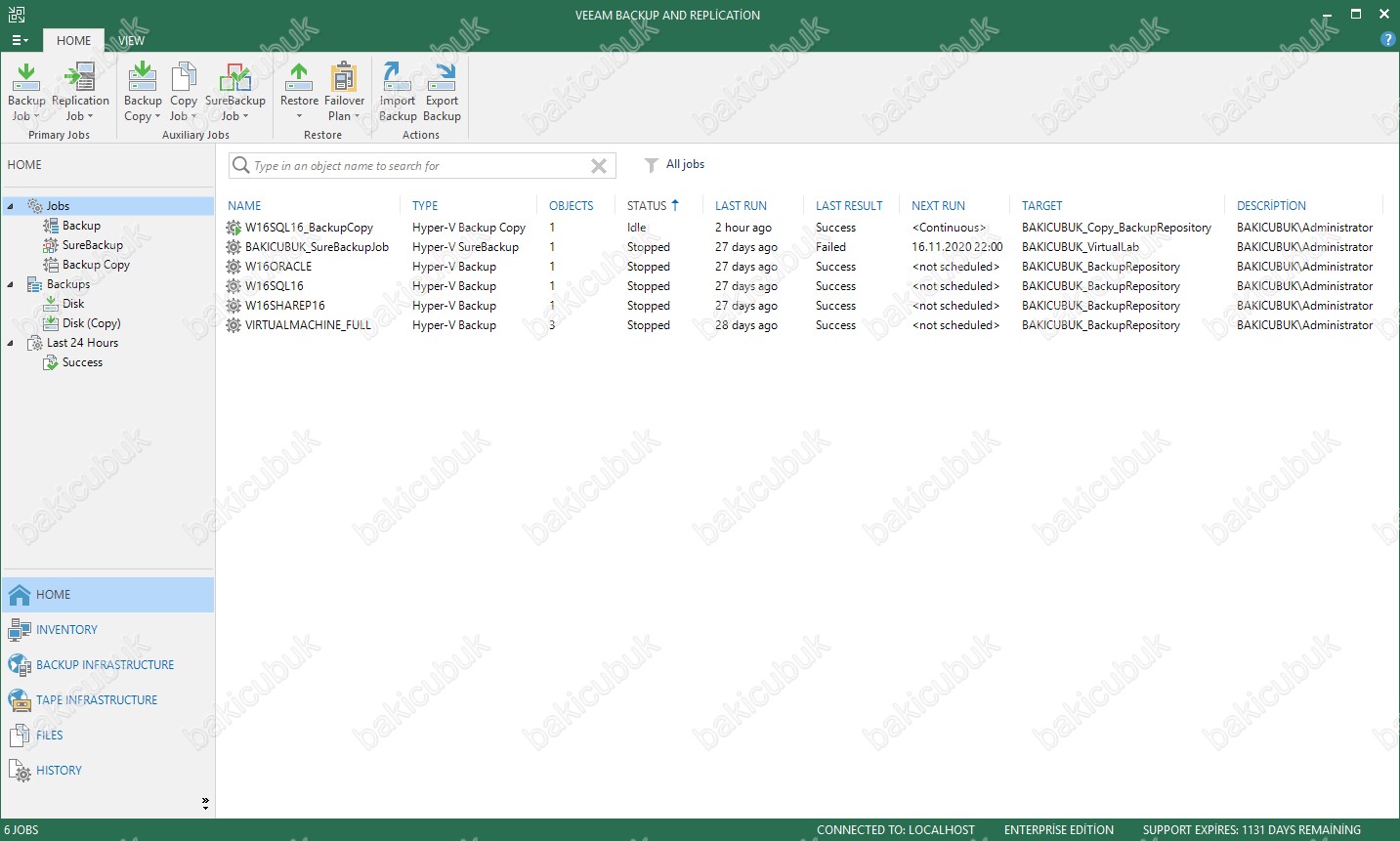The image size is (1400, 841).
Task: Collapse the Last 24 Hours tree node
Action: click(x=11, y=343)
